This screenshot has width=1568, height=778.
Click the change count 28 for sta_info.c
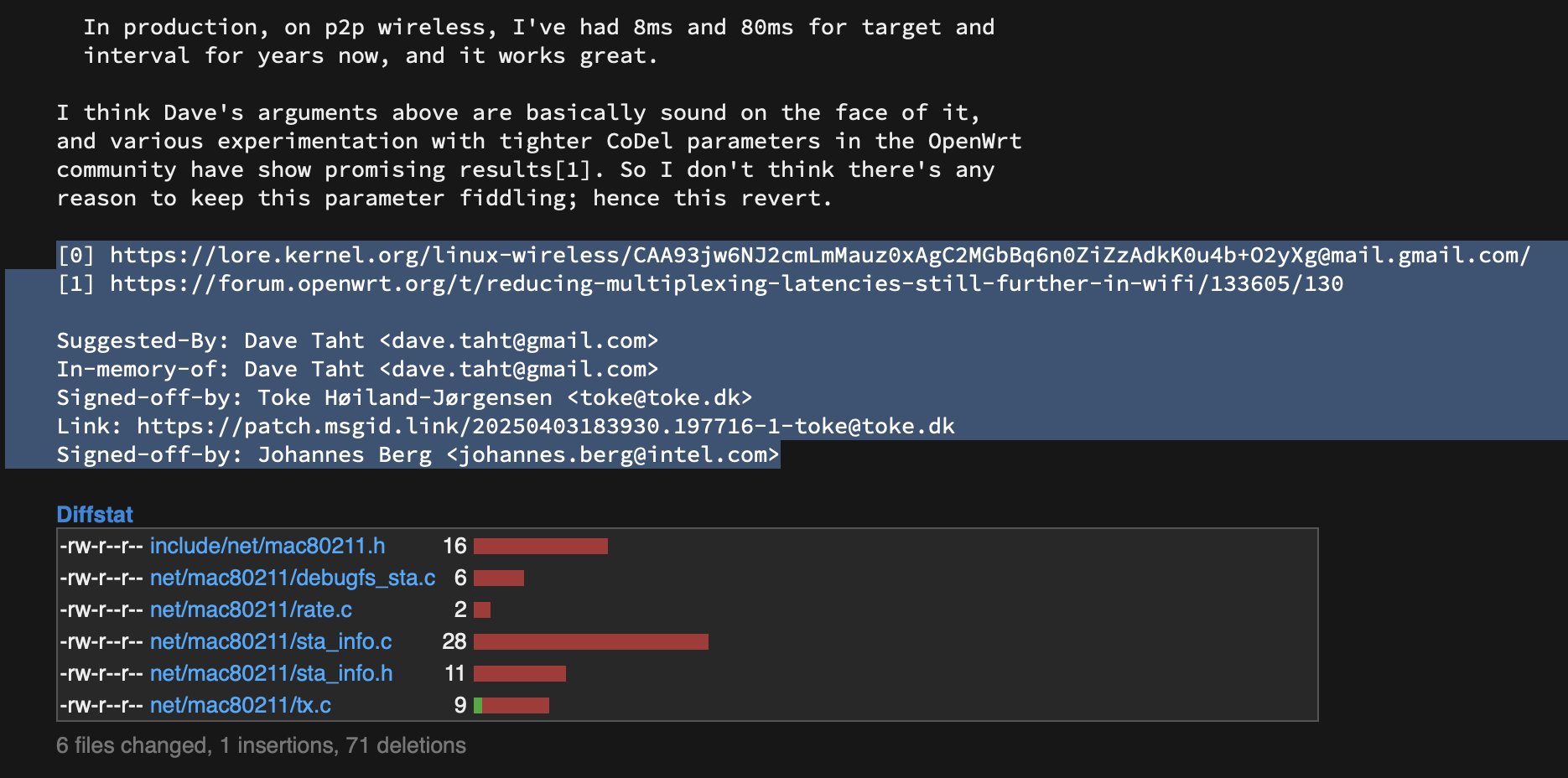[x=454, y=641]
